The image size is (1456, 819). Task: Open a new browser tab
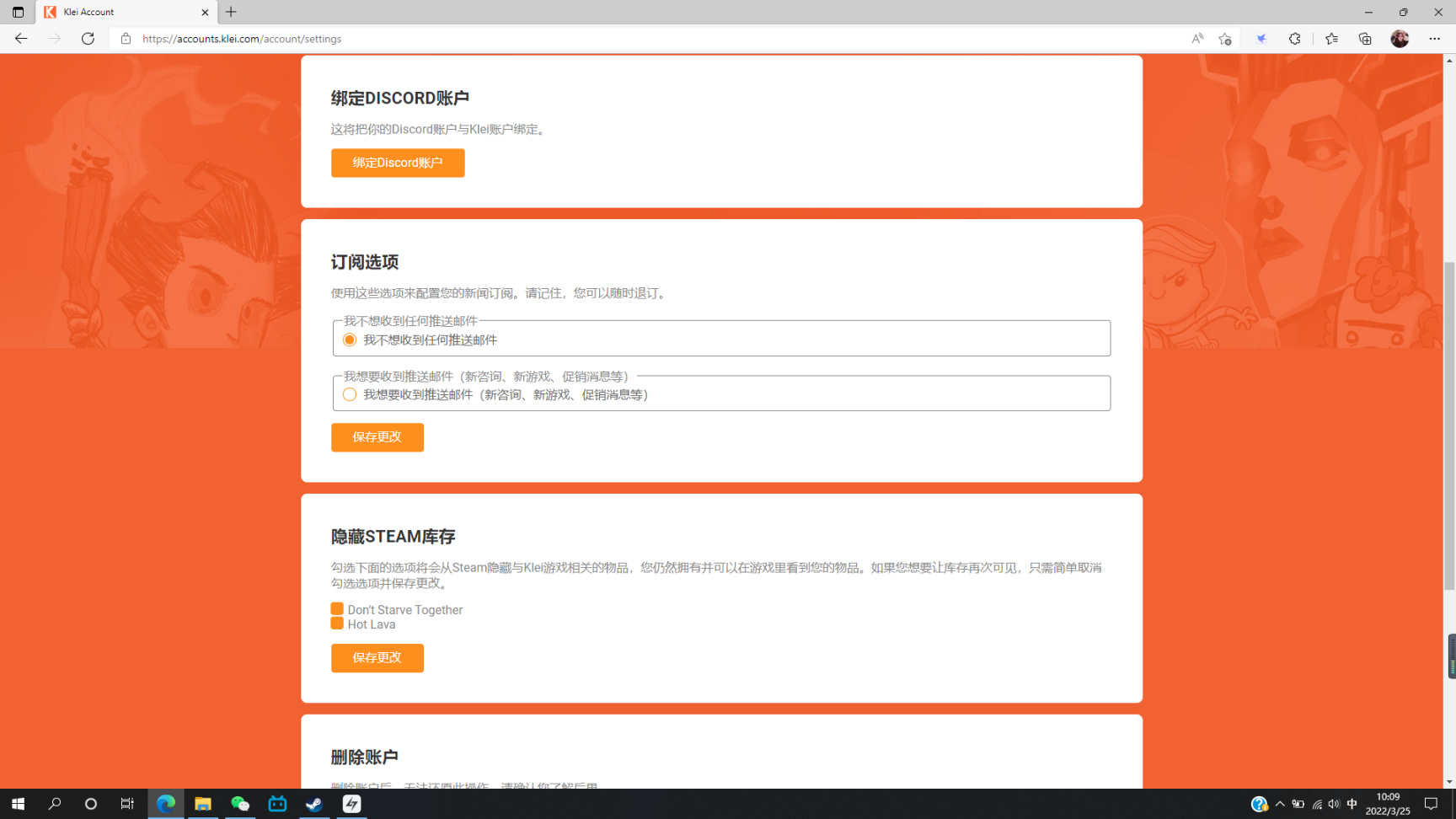(231, 12)
